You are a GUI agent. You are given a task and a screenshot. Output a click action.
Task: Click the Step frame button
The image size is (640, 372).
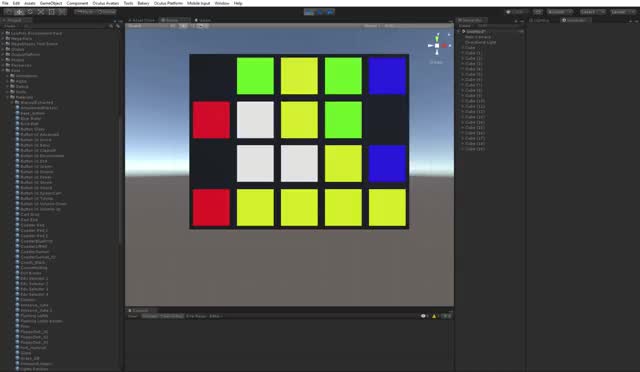pyautogui.click(x=330, y=12)
